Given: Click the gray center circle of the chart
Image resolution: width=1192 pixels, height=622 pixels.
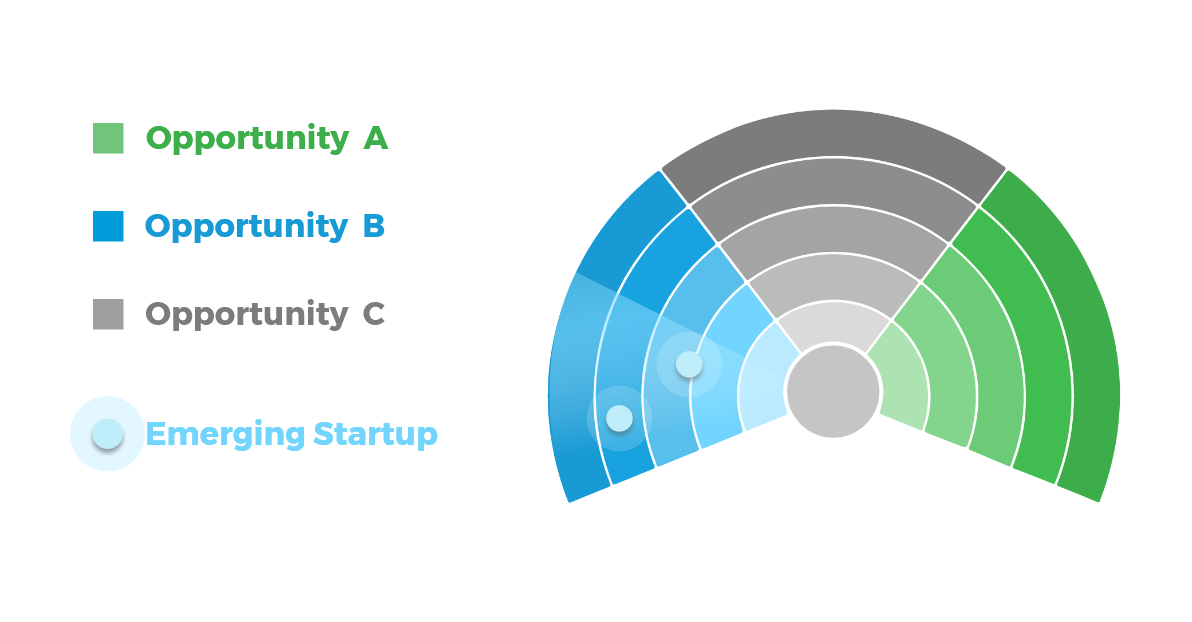Looking at the screenshot, I should 833,392.
